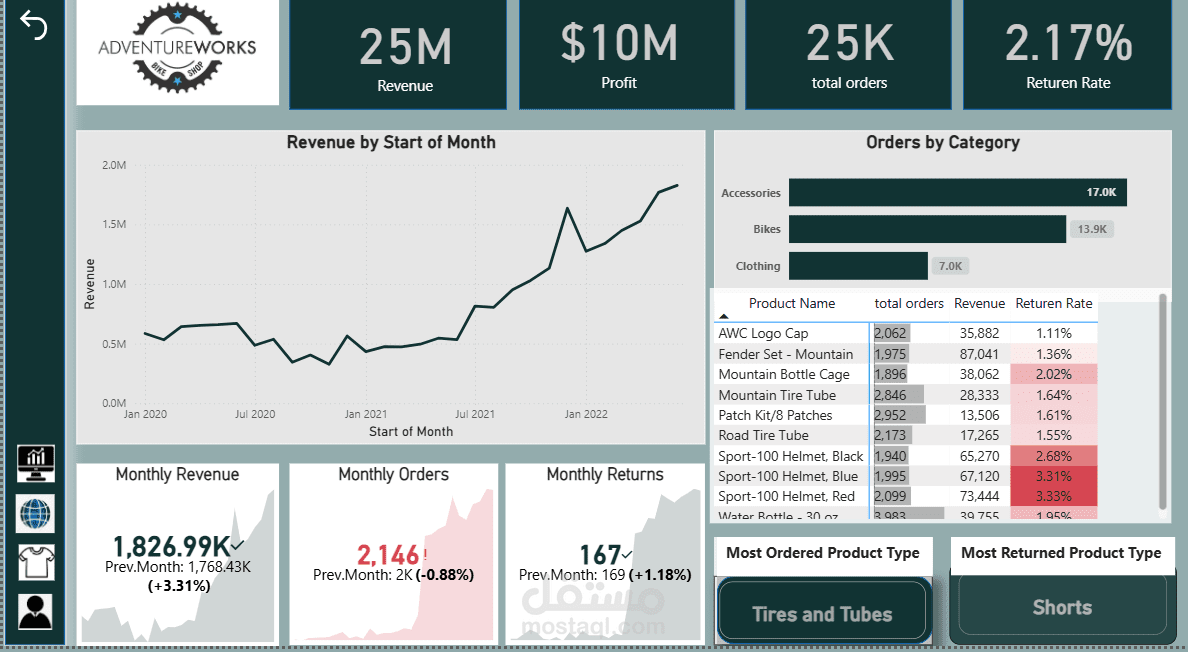
Task: Click the Monthly Orders card title
Action: 393,474
